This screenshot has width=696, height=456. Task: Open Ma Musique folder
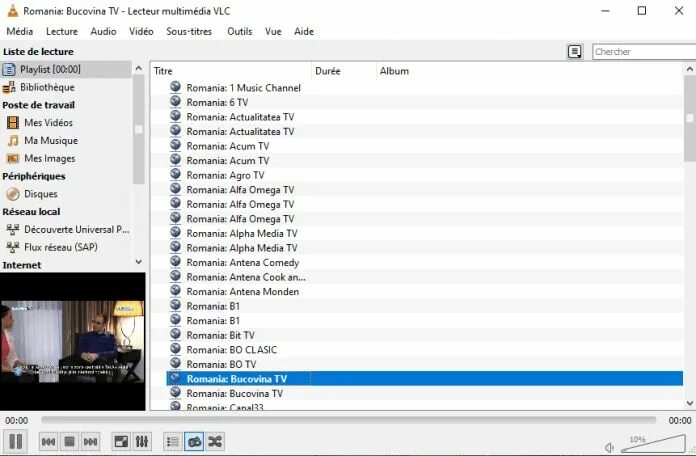[x=51, y=141]
